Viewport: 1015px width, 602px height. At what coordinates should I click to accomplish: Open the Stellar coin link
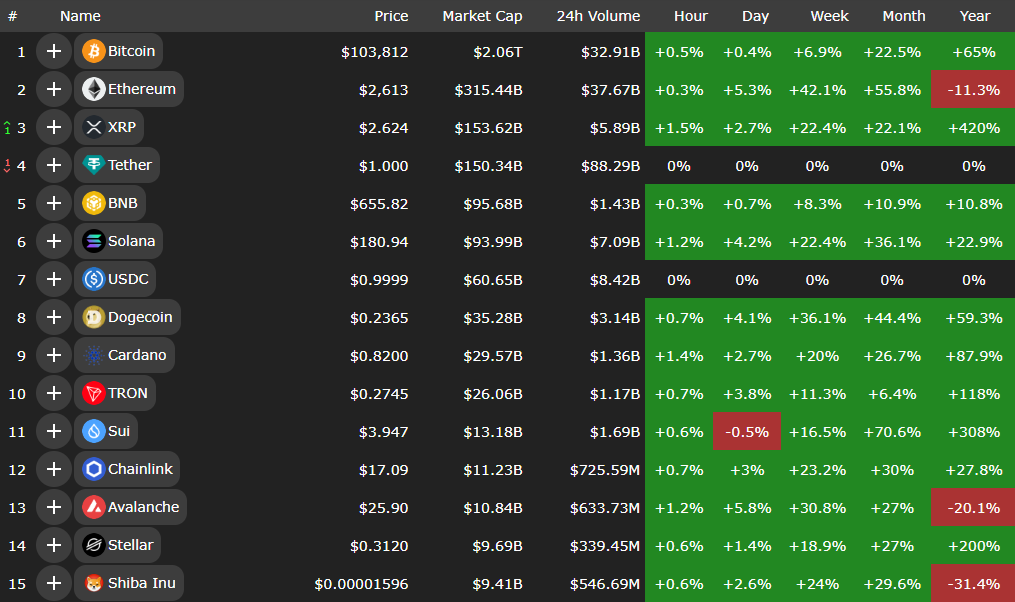point(117,545)
